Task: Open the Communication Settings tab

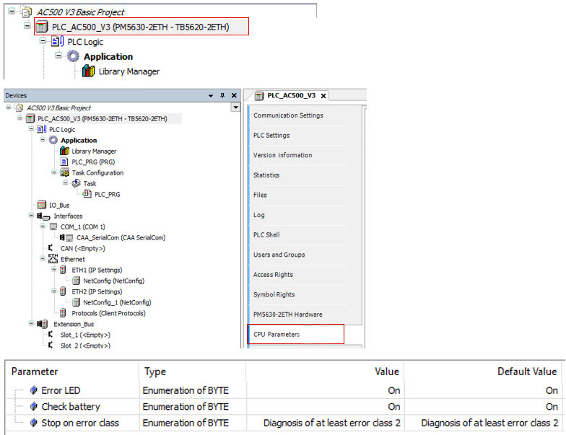Action: (288, 116)
